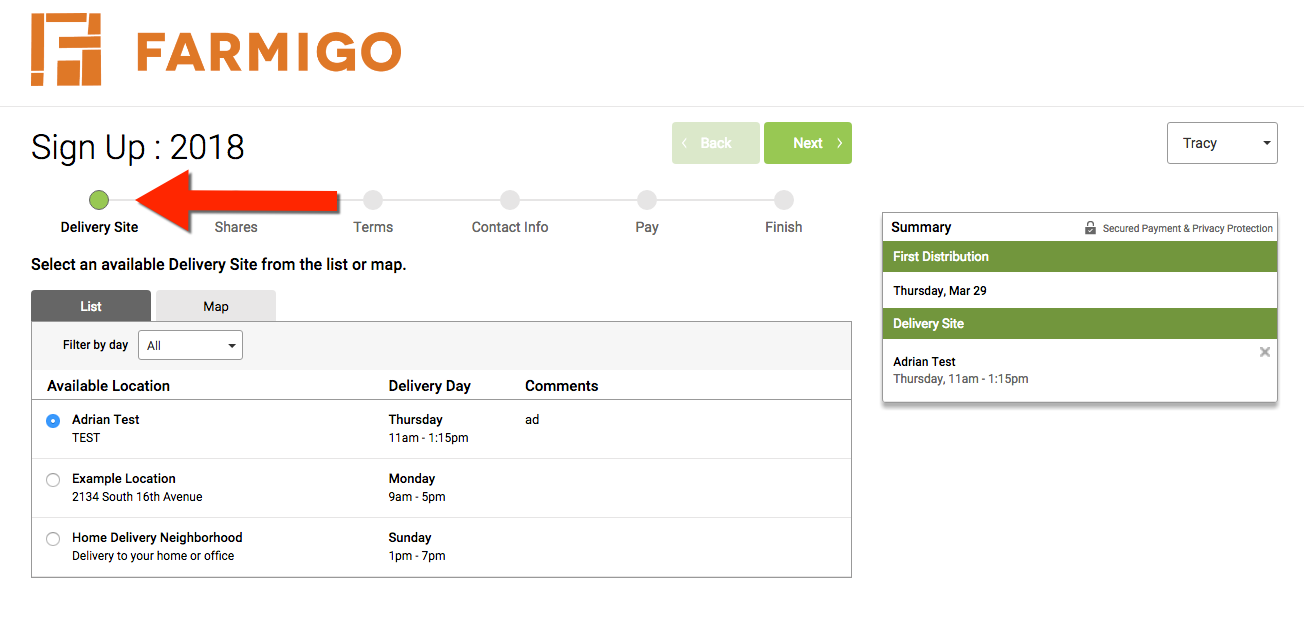This screenshot has height=638, width=1304.
Task: Click the Sunday 1pm - 7pm delivery day
Action: coord(417,546)
